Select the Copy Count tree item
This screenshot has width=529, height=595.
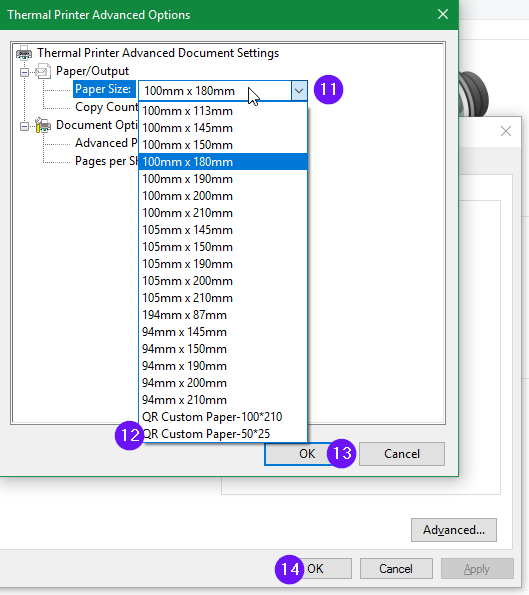click(107, 107)
